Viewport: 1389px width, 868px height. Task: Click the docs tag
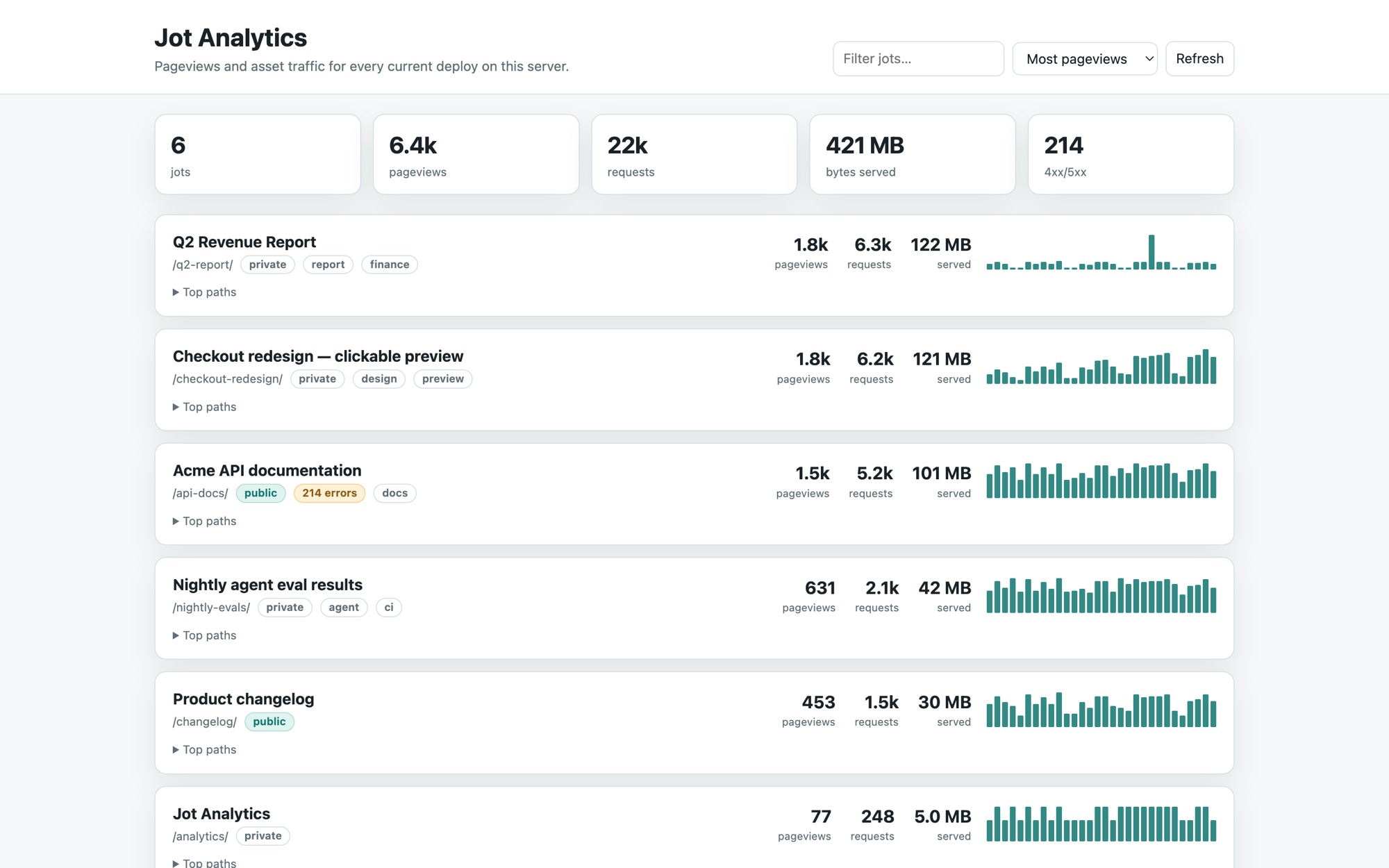(x=395, y=493)
